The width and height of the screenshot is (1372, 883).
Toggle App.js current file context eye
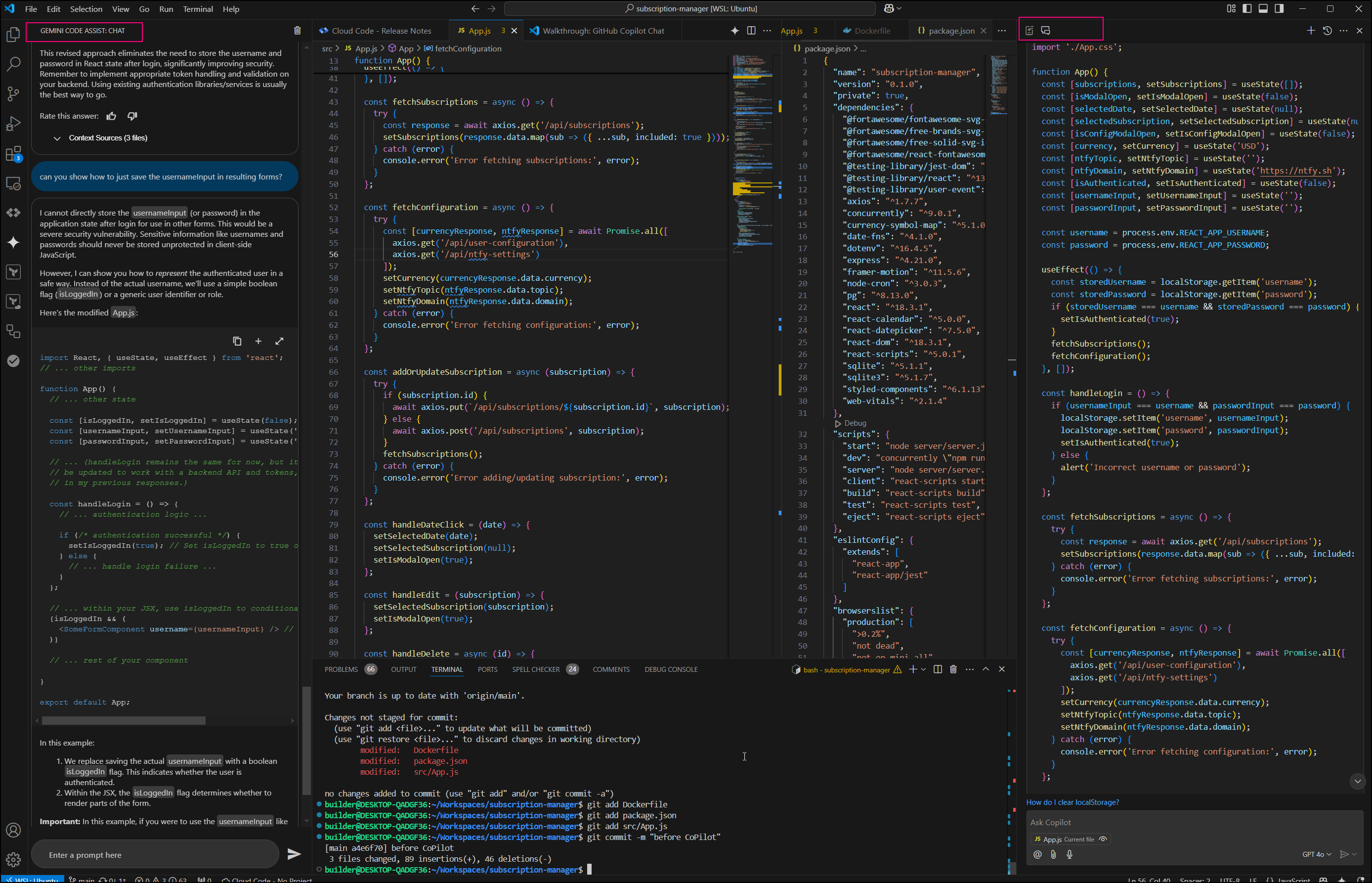pyautogui.click(x=1103, y=839)
